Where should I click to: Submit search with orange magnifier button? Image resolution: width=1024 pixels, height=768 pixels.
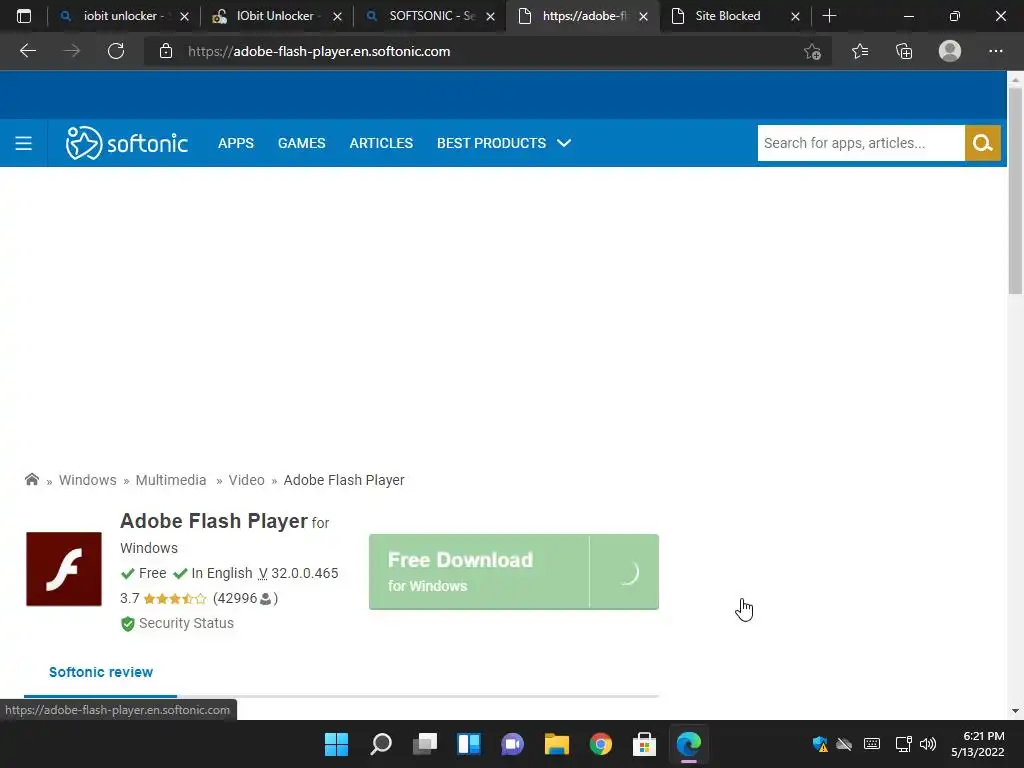[983, 143]
